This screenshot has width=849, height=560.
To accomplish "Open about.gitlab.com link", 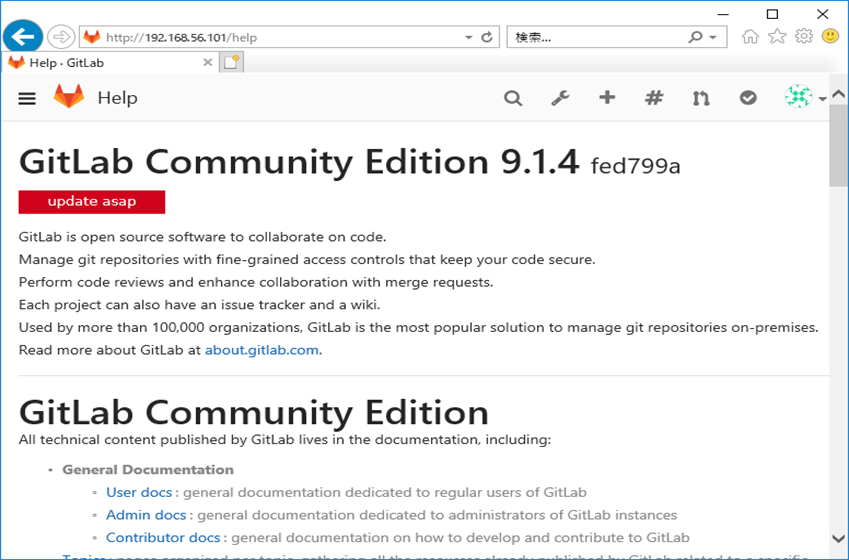I will (x=262, y=350).
